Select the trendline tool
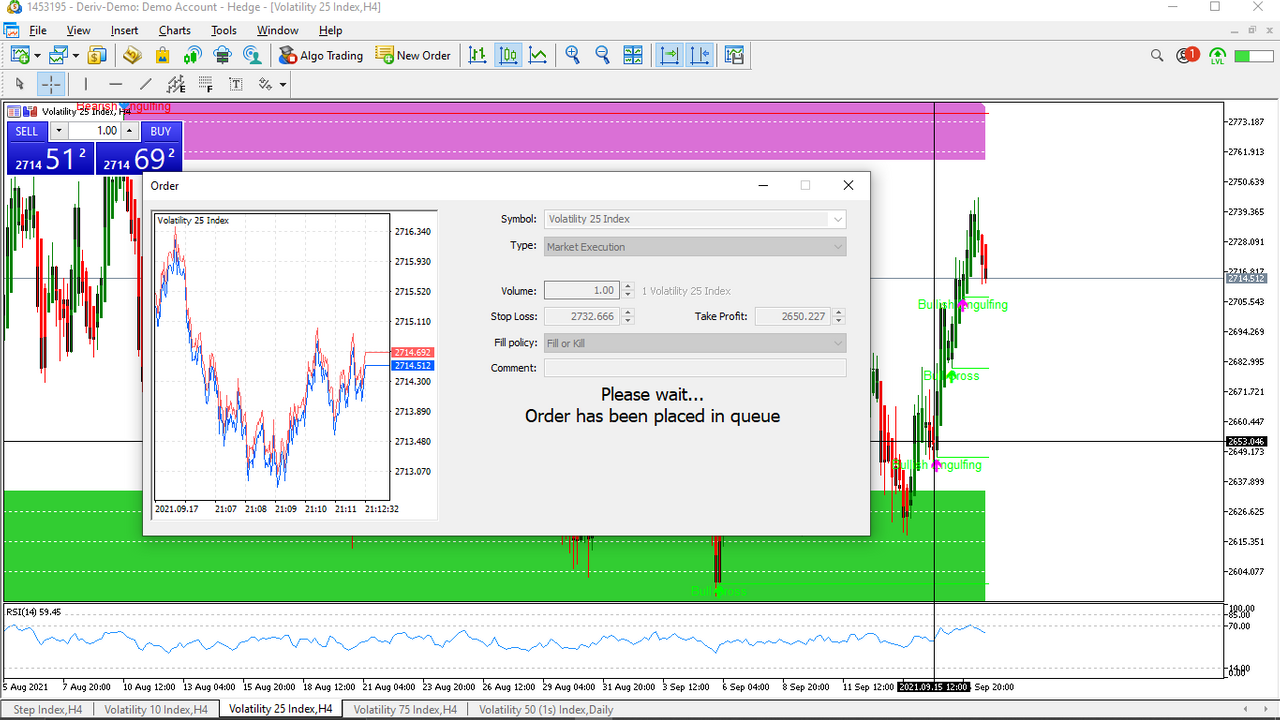Viewport: 1280px width, 720px height. tap(146, 84)
